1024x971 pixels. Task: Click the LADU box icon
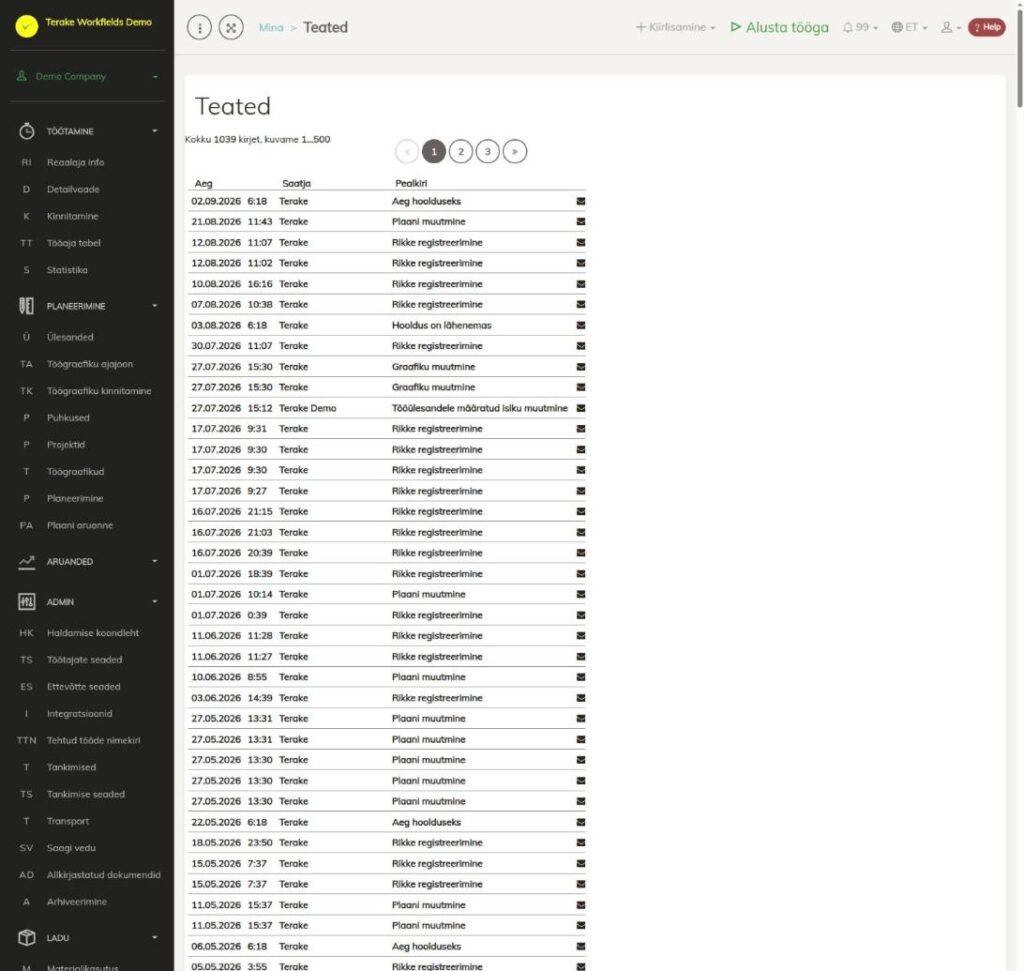(26, 938)
